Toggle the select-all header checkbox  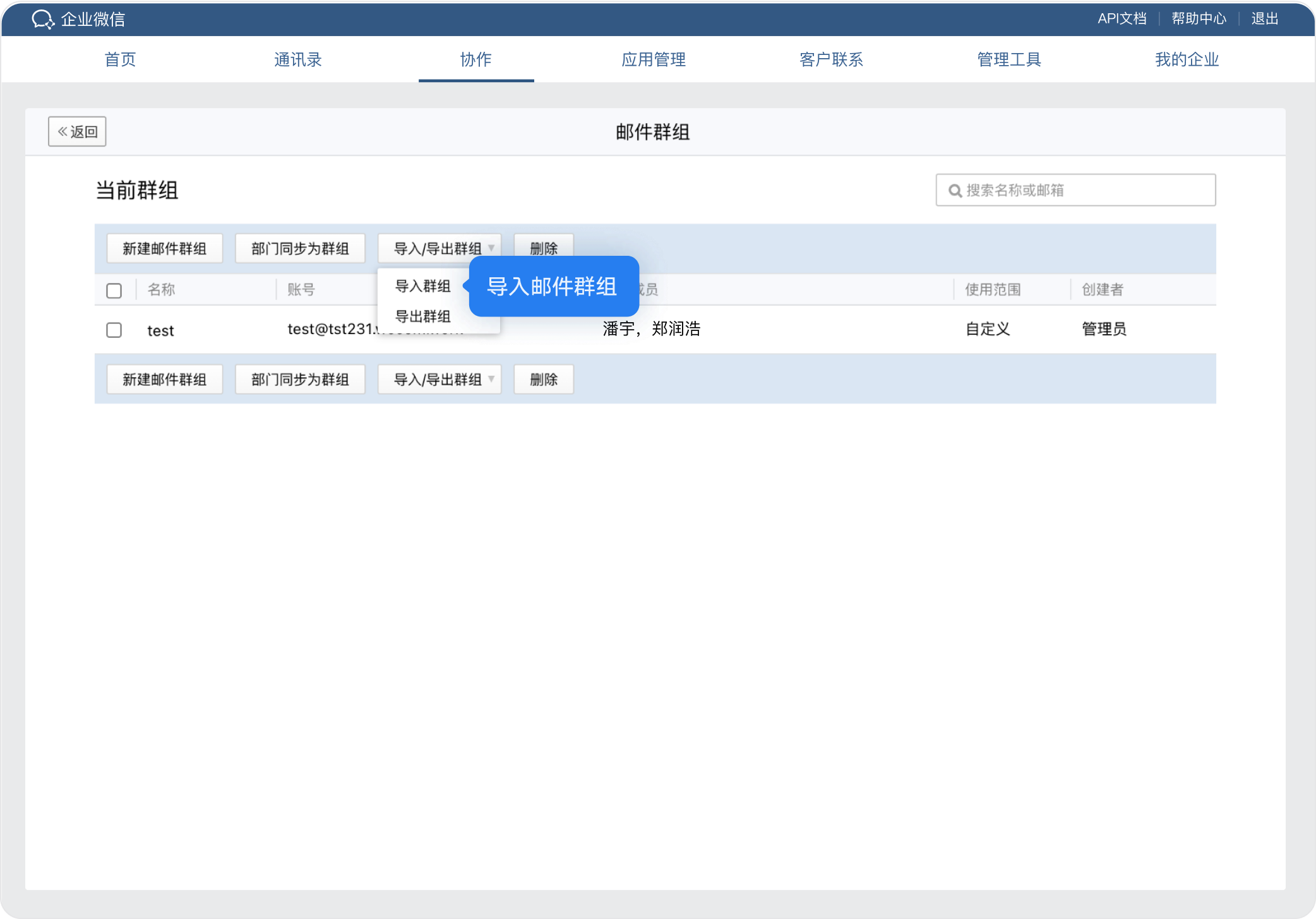pos(114,291)
